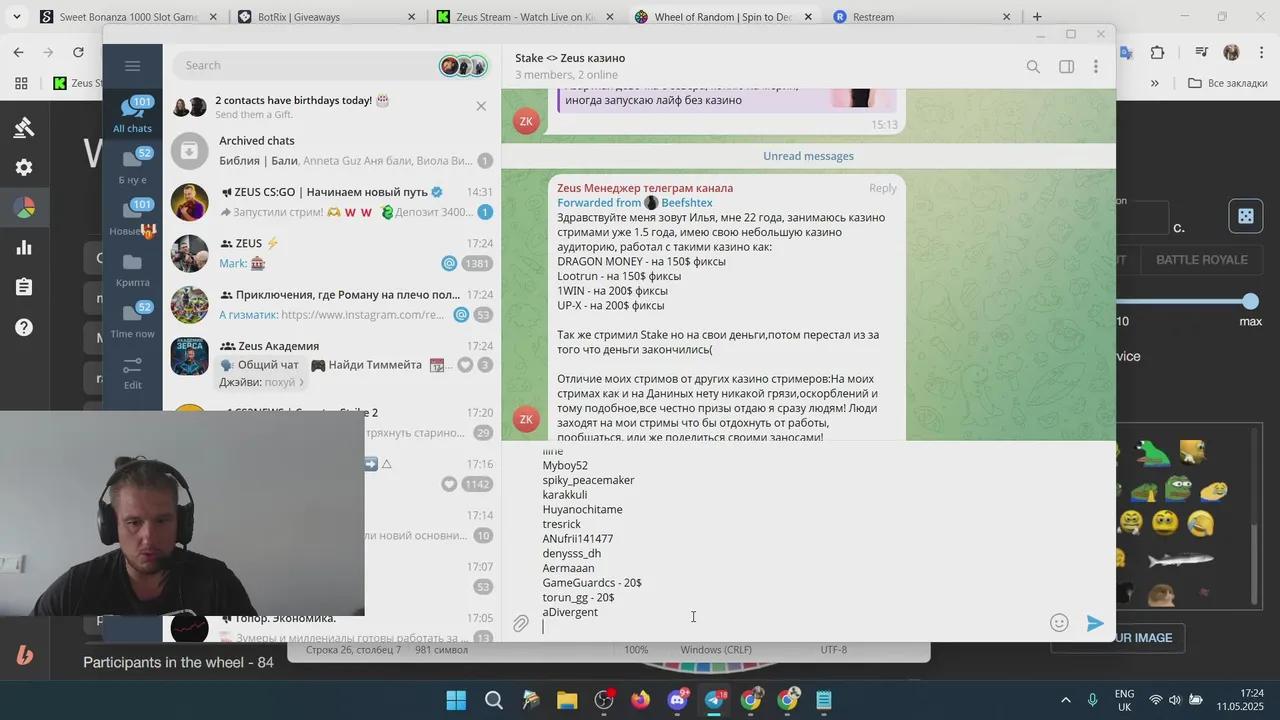Open the stories avatars in search bar
The image size is (1280, 720).
tap(463, 66)
